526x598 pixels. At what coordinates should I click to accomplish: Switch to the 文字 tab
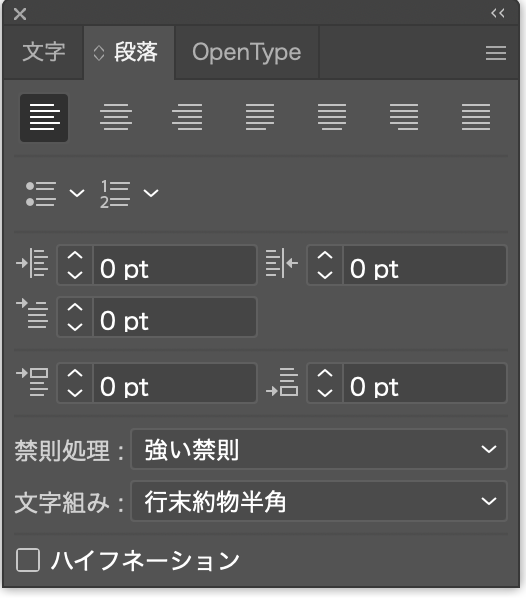coord(43,52)
